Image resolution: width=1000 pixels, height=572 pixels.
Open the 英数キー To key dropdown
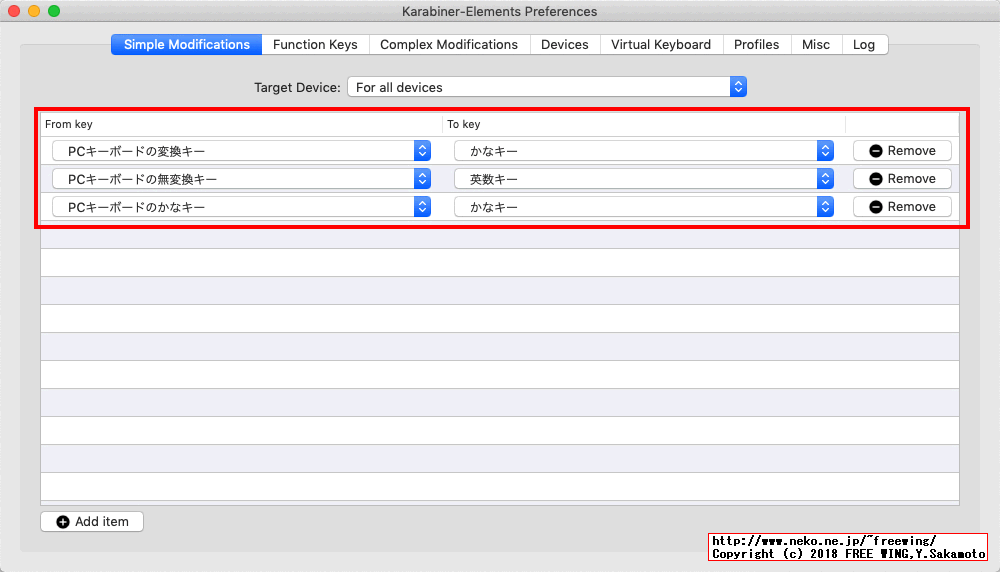pyautogui.click(x=643, y=179)
